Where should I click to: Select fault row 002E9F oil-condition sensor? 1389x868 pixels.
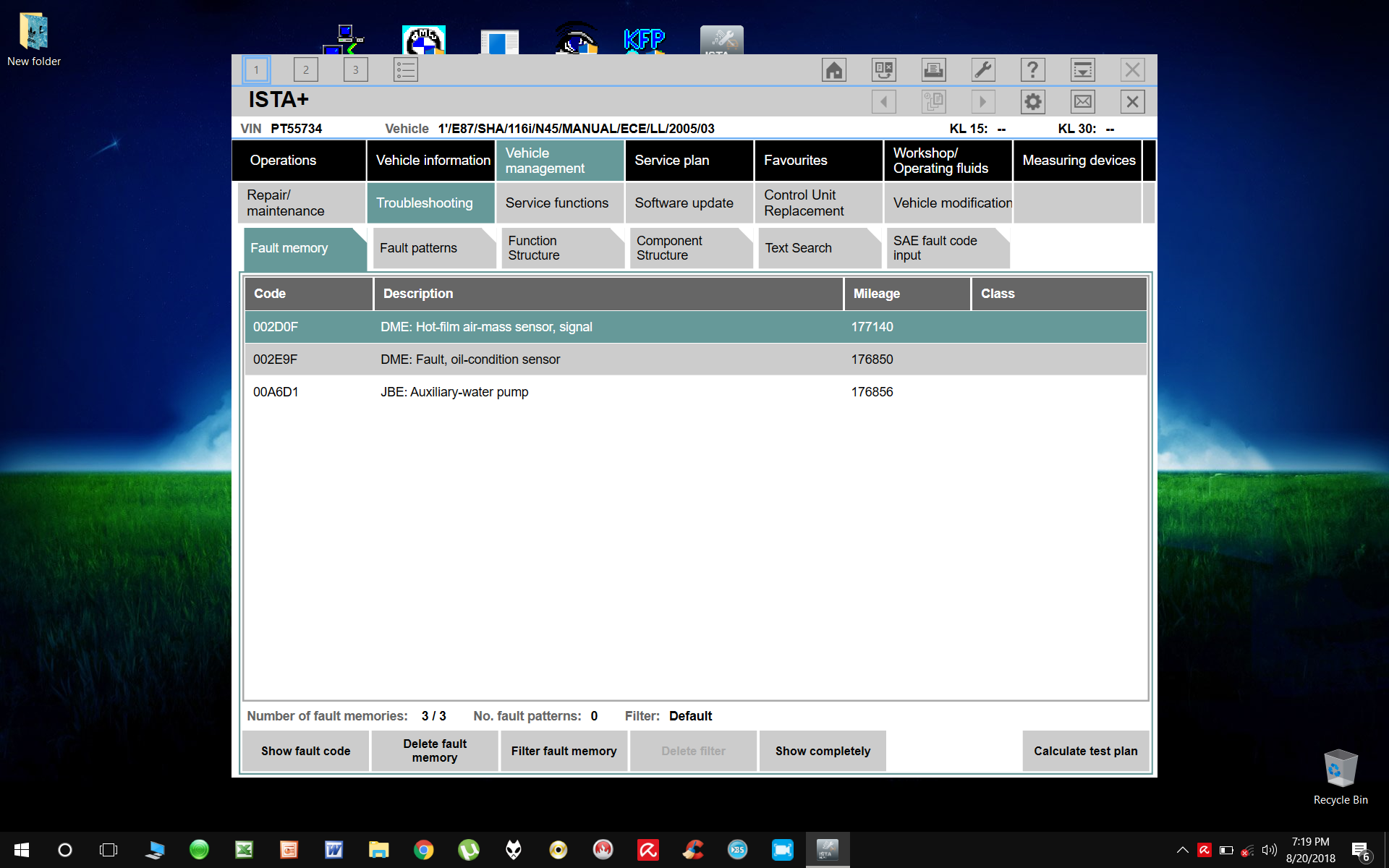(696, 359)
